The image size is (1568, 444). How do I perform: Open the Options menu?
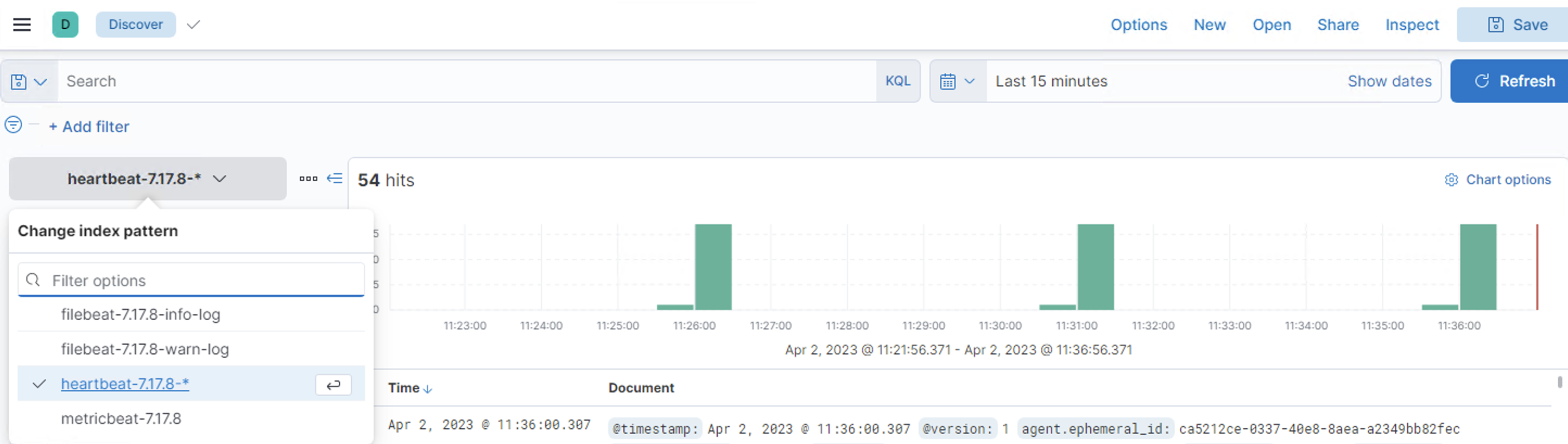pyautogui.click(x=1138, y=24)
